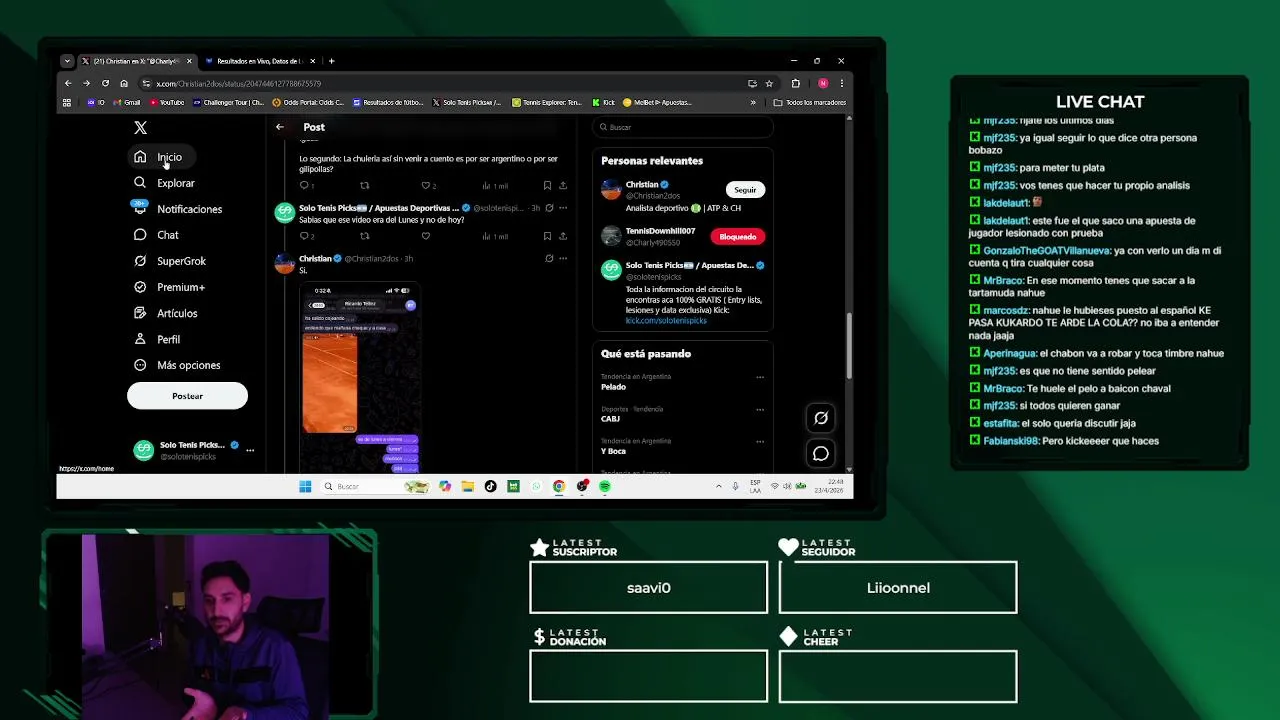Like the Solo Tenis Picks tweet
The width and height of the screenshot is (1280, 720).
[x=425, y=236]
